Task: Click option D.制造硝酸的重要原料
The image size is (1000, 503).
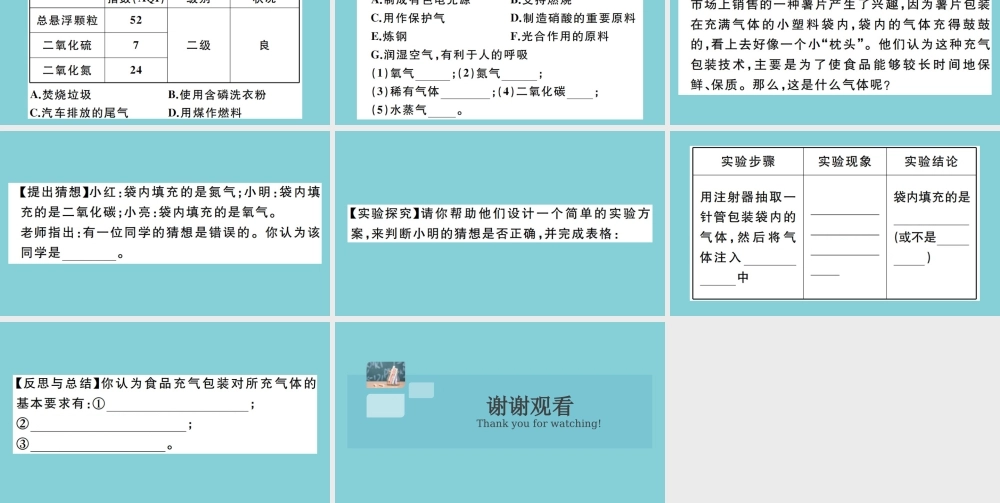Action: tap(573, 18)
